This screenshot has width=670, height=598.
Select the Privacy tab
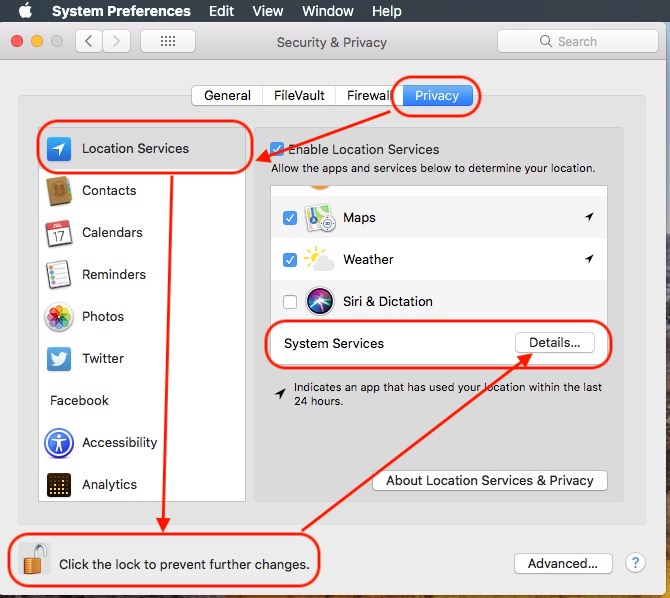(x=437, y=95)
